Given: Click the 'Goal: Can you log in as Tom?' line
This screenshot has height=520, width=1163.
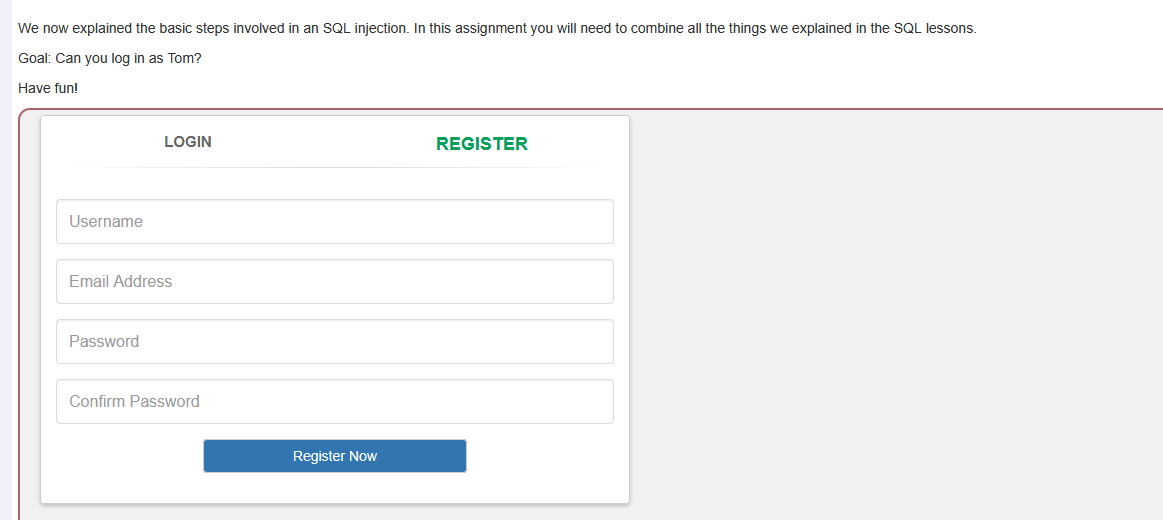Looking at the screenshot, I should (110, 58).
